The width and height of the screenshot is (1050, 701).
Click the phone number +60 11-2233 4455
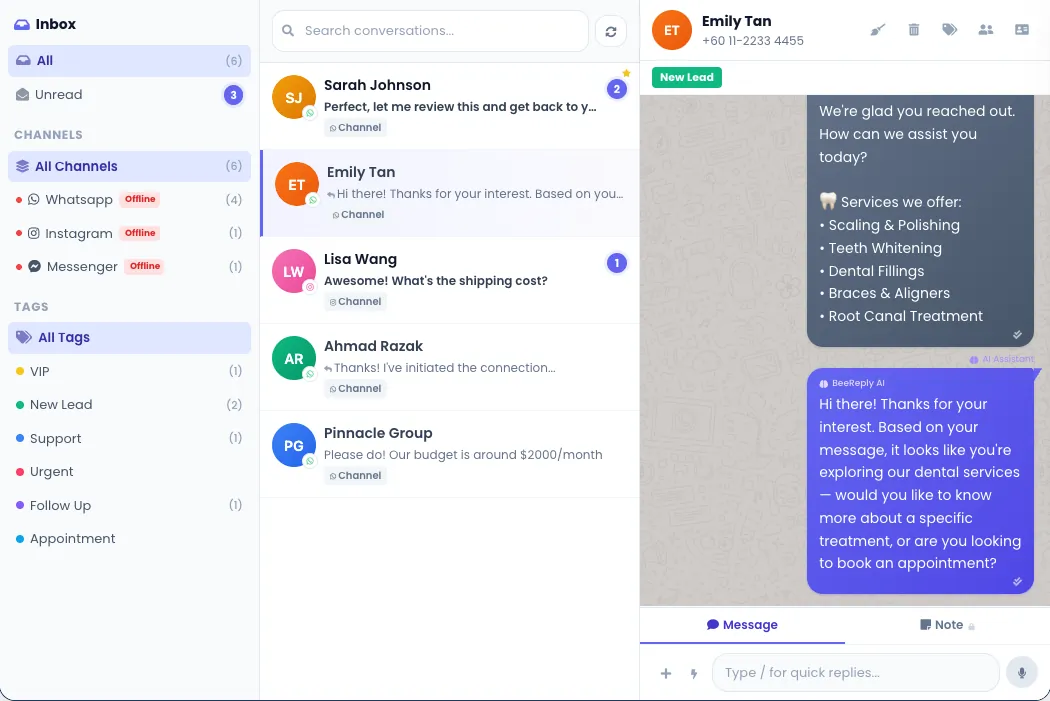753,41
